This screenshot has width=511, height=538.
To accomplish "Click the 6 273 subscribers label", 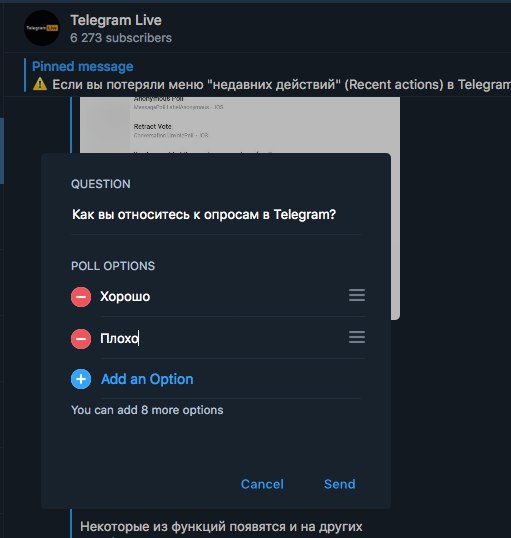I will 121,38.
